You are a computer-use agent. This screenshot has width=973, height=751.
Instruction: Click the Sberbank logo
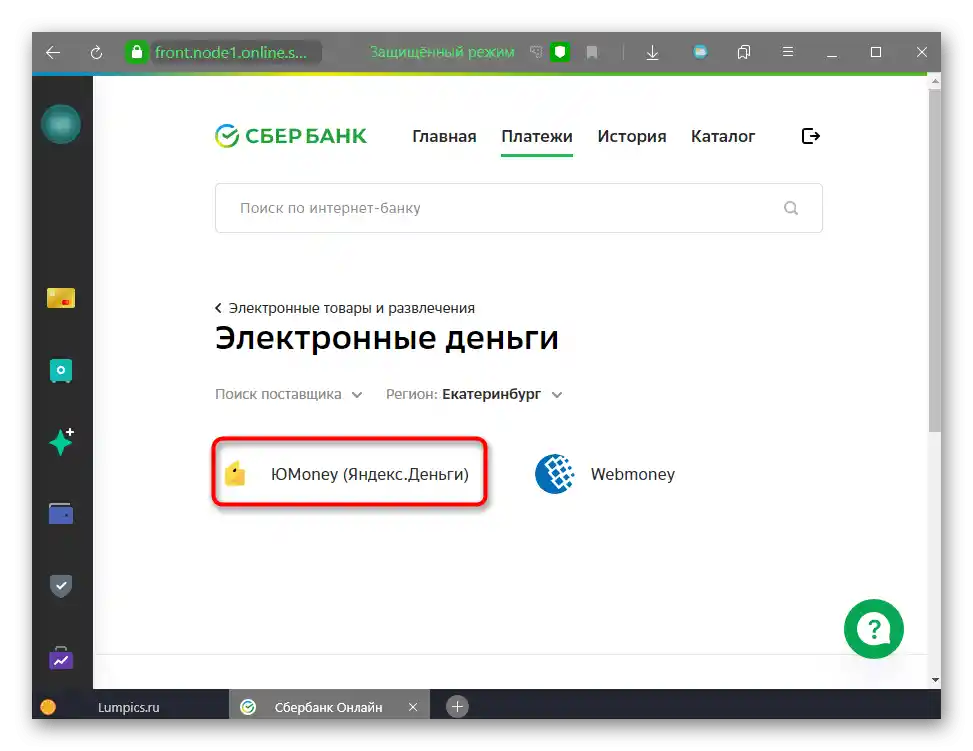coord(290,136)
